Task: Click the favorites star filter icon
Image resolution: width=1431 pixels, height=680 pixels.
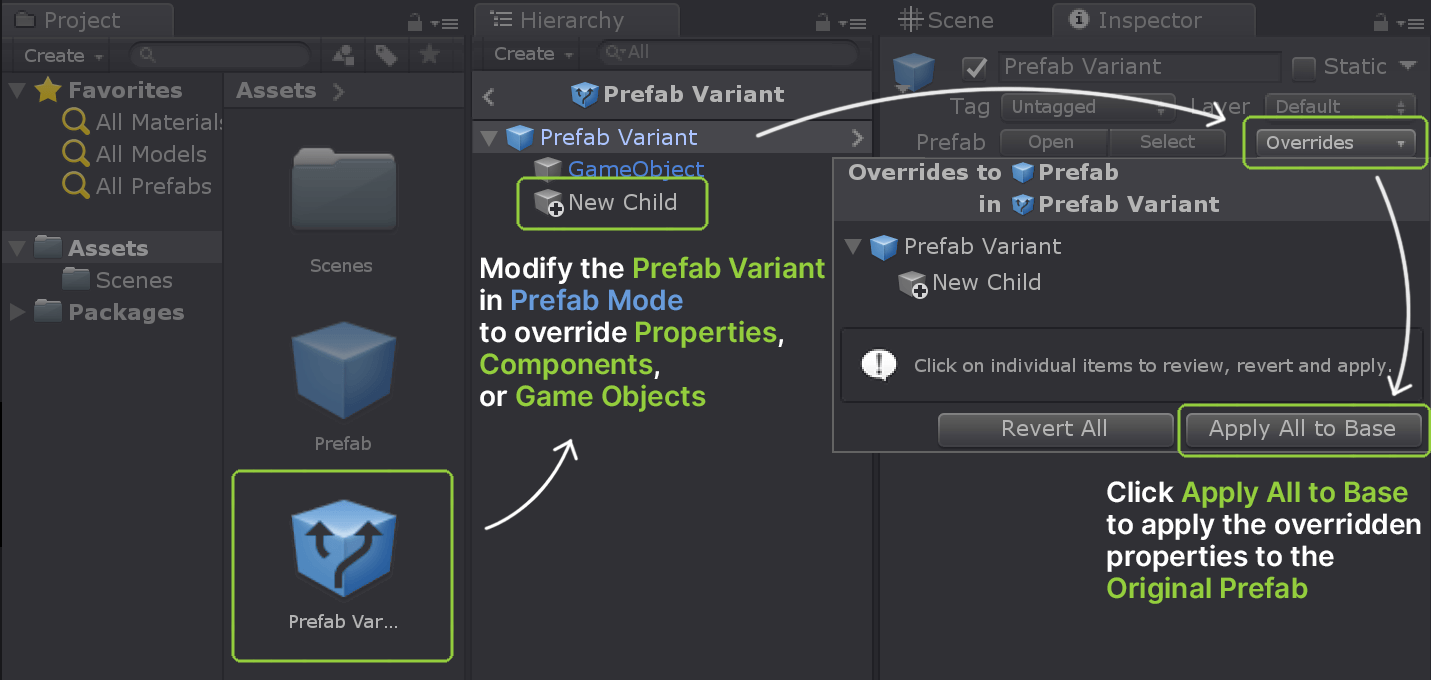Action: point(429,55)
